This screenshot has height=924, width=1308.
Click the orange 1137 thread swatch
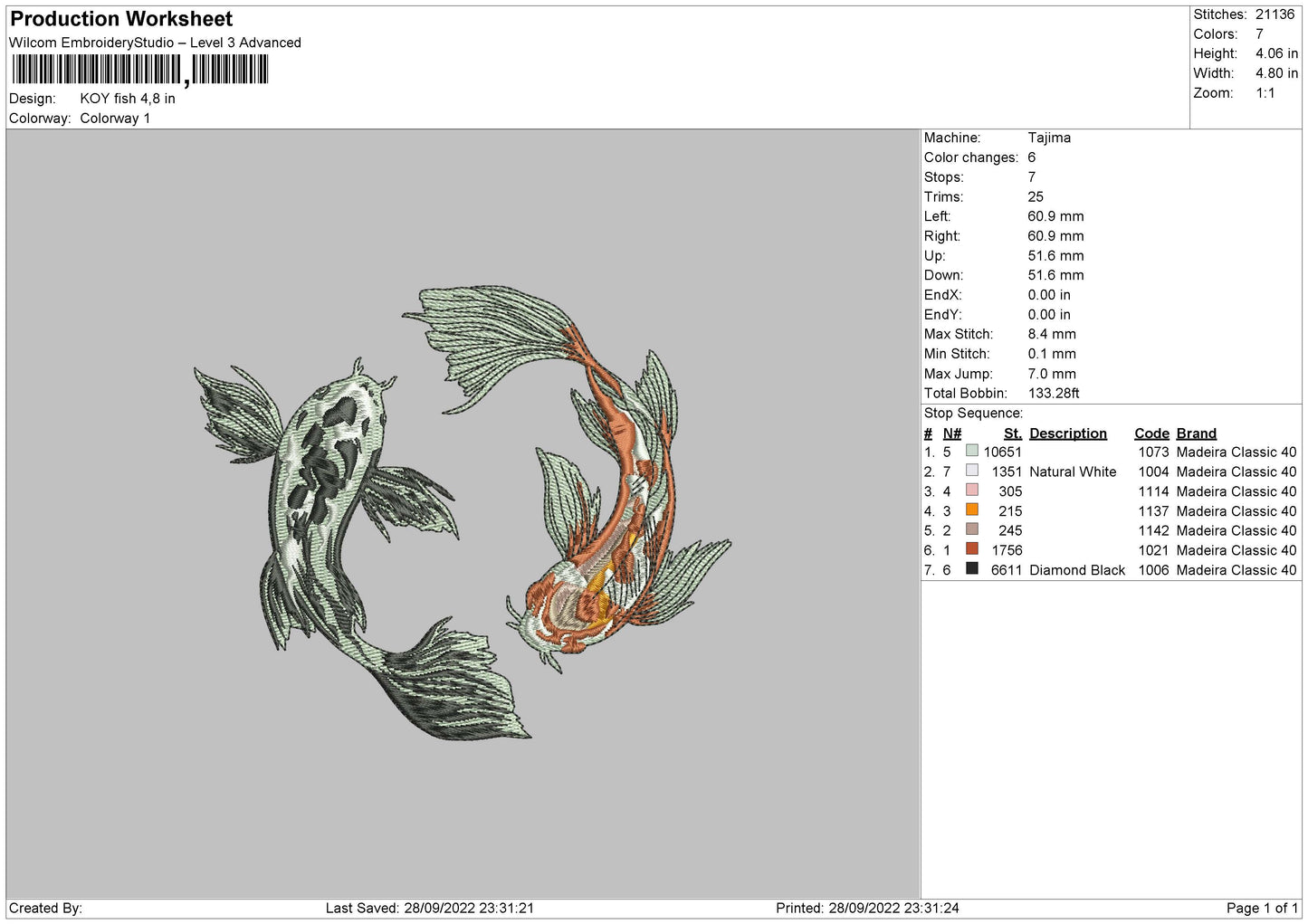(971, 510)
